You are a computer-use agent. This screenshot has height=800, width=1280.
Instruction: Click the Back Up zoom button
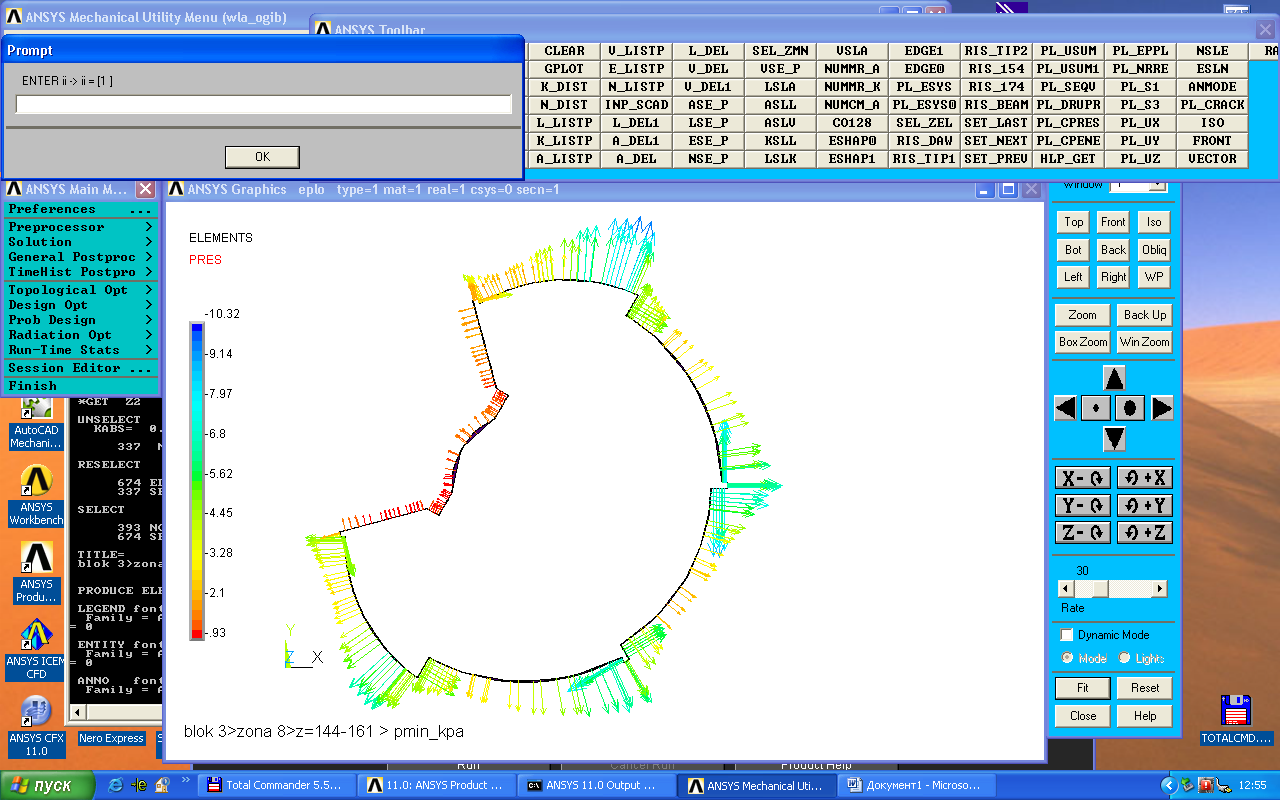point(1144,315)
